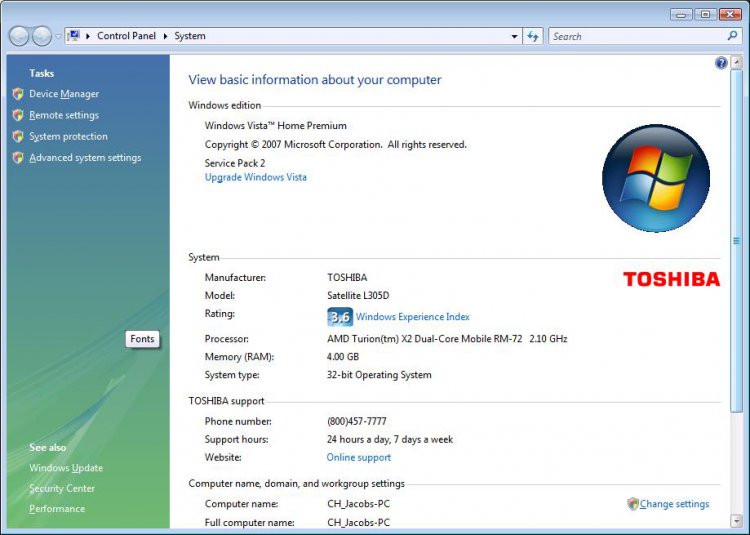The height and width of the screenshot is (535, 750).
Task: Click the computer icon in address bar
Action: tap(74, 36)
